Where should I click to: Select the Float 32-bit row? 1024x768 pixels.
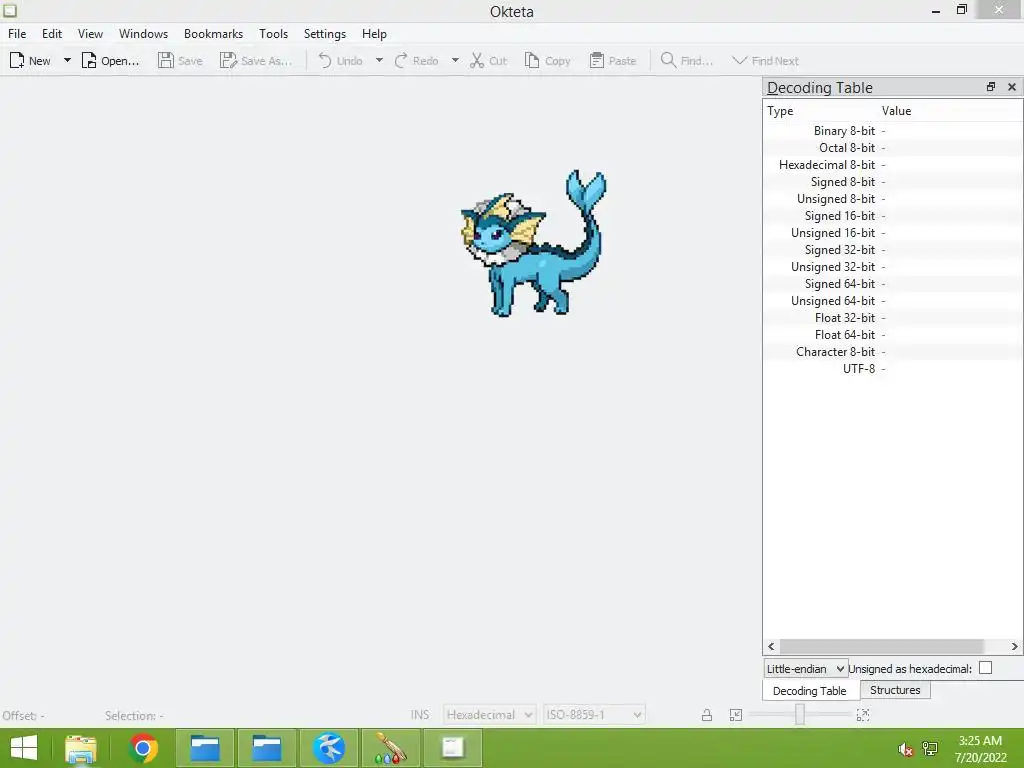coord(893,317)
